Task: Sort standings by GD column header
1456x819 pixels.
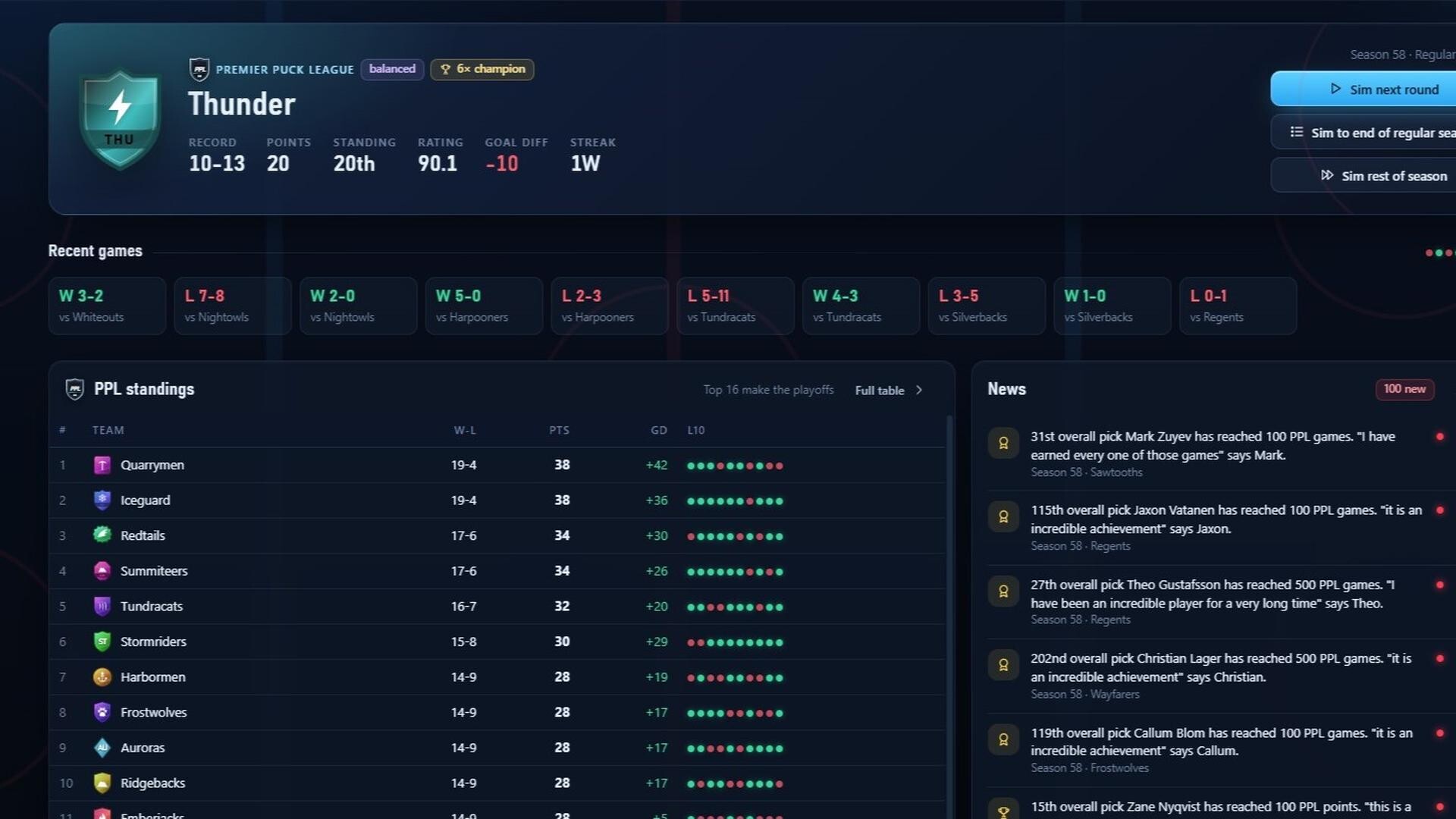Action: (x=659, y=430)
